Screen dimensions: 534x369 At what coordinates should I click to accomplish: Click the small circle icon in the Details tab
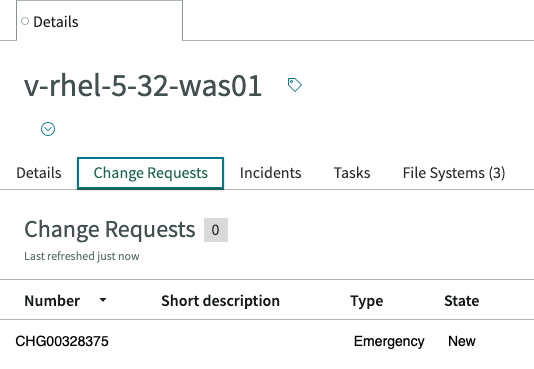(25, 21)
